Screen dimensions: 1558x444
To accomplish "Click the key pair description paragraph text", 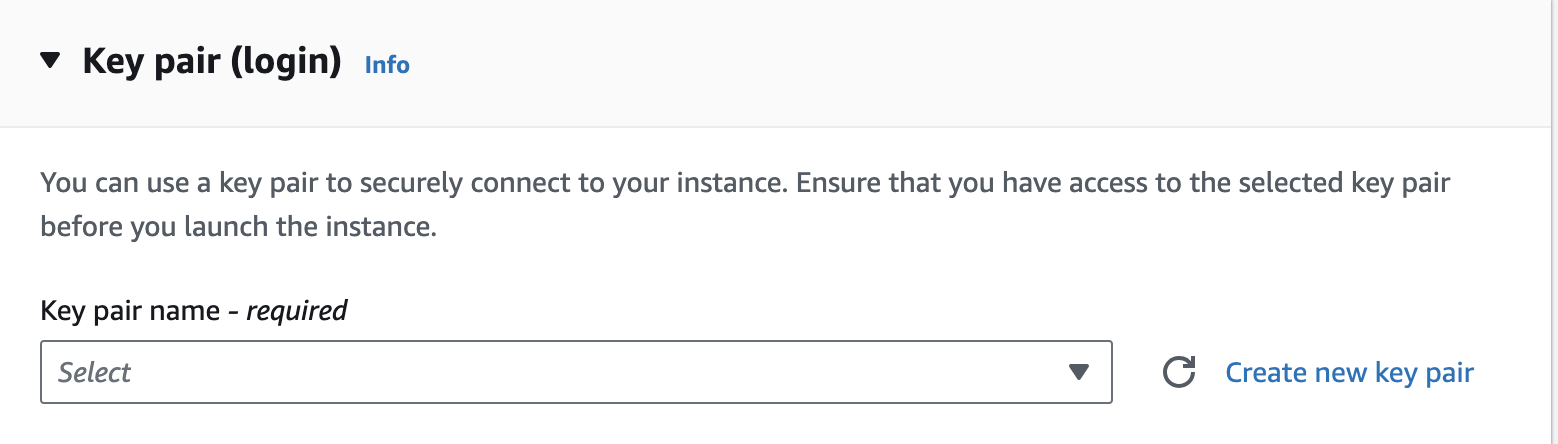I will tap(745, 205).
